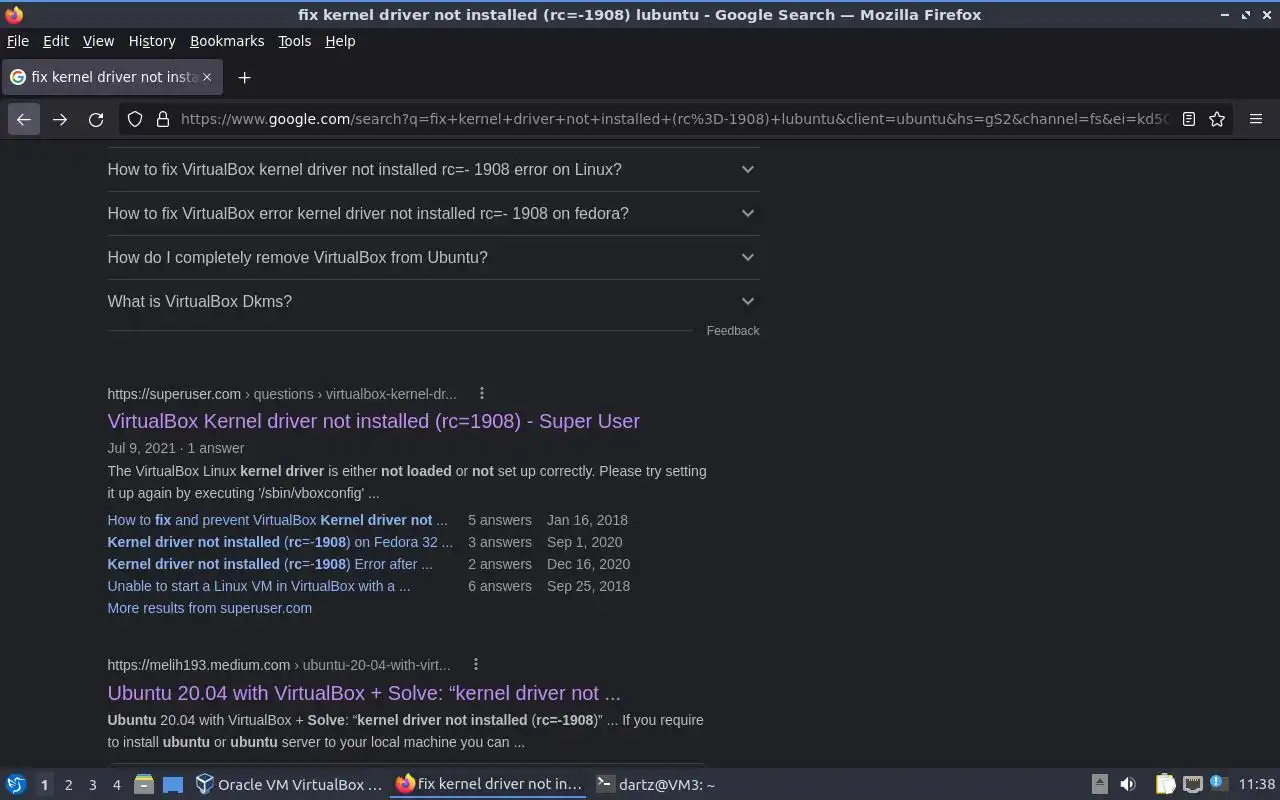Open 'Kernel driver not installed on Fedora 32' sublink
Image resolution: width=1280 pixels, height=800 pixels.
pyautogui.click(x=280, y=542)
